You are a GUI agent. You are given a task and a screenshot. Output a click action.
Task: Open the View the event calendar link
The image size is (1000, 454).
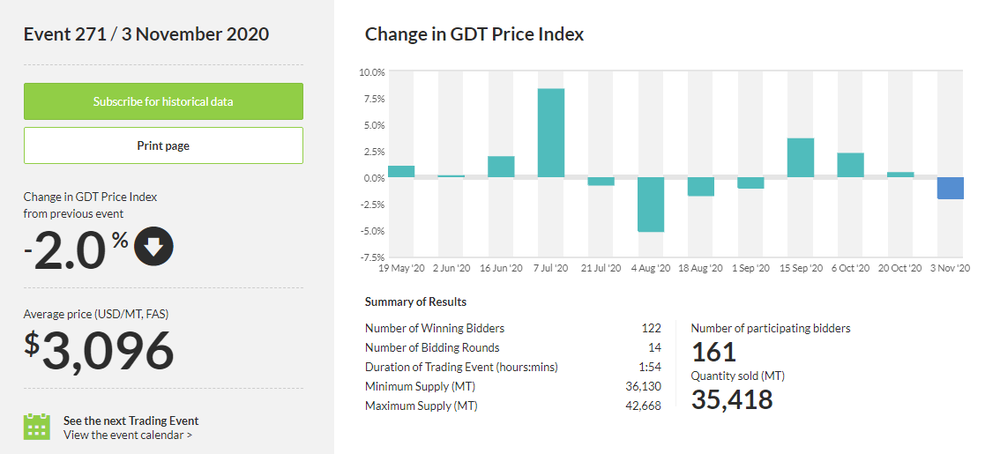(127, 435)
